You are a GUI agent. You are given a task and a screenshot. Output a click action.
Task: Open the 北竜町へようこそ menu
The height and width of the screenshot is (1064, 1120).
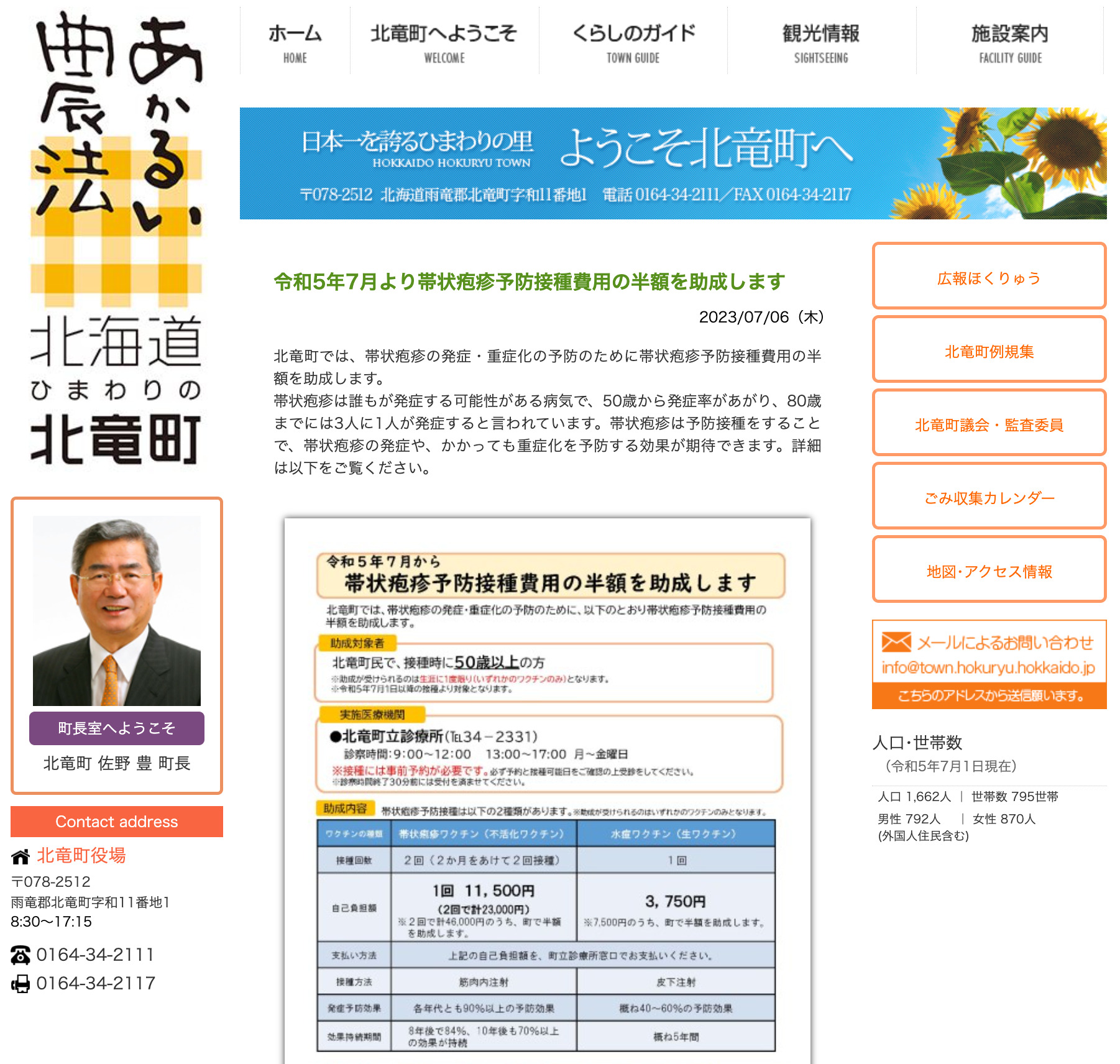[444, 42]
